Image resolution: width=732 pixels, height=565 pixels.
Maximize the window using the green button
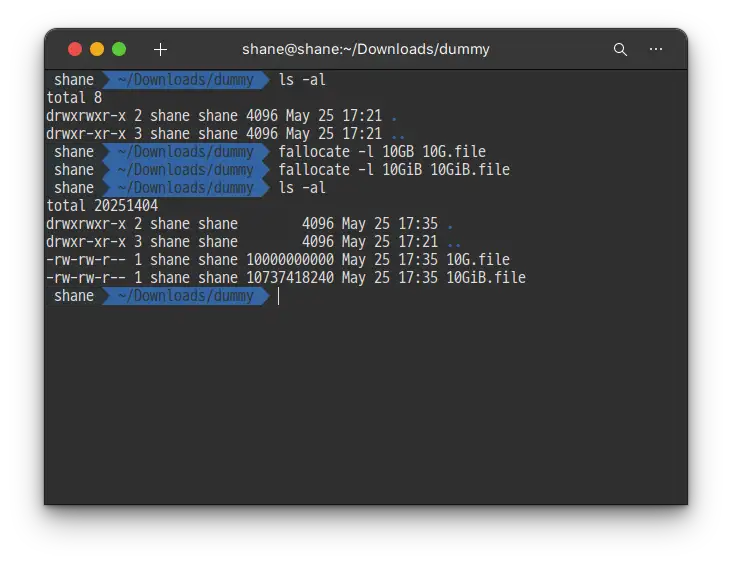click(x=119, y=49)
